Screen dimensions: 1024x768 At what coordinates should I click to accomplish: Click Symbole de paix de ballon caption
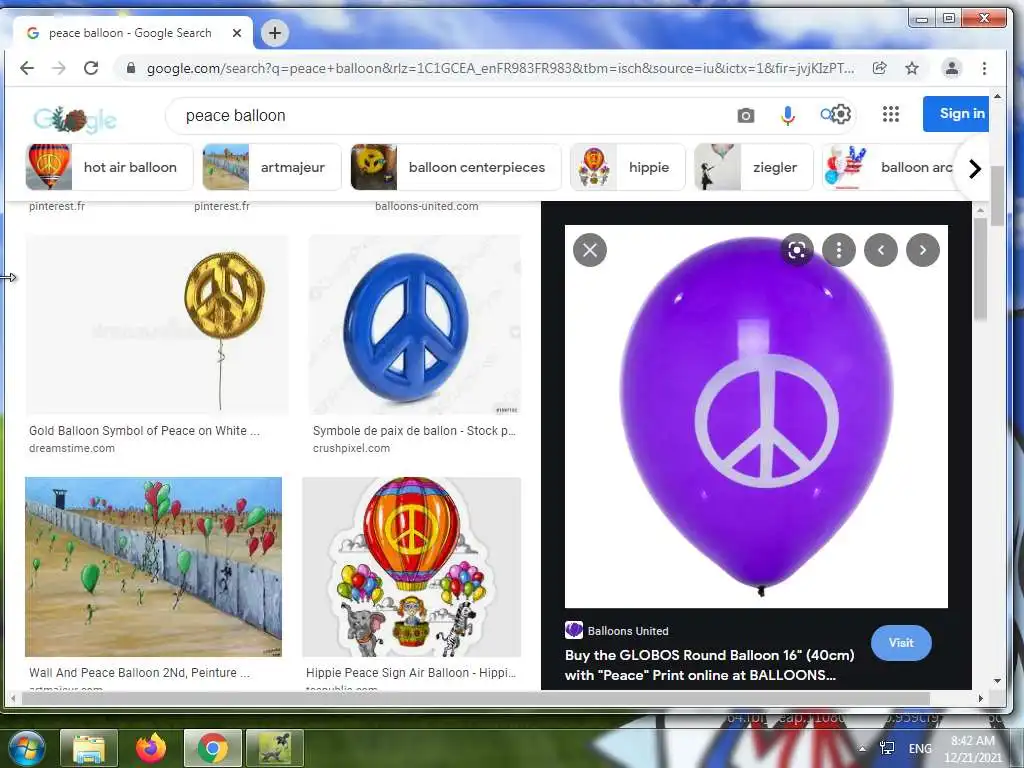(x=414, y=431)
